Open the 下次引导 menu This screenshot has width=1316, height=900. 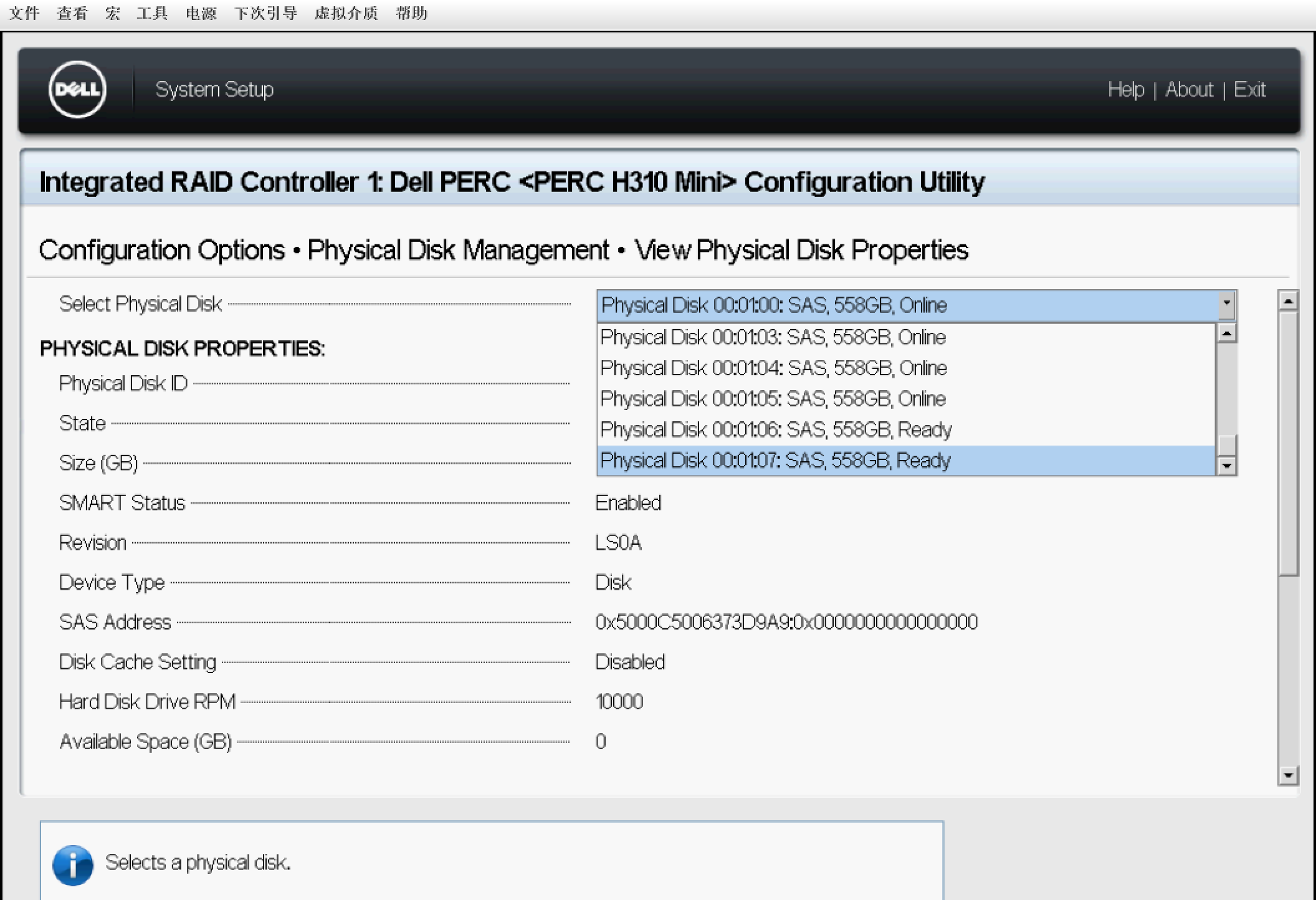(265, 13)
